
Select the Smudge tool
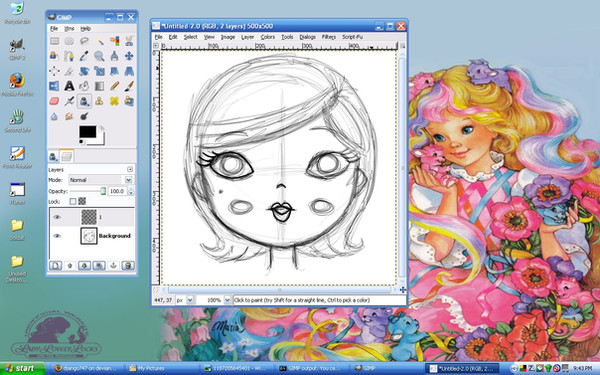click(69, 116)
